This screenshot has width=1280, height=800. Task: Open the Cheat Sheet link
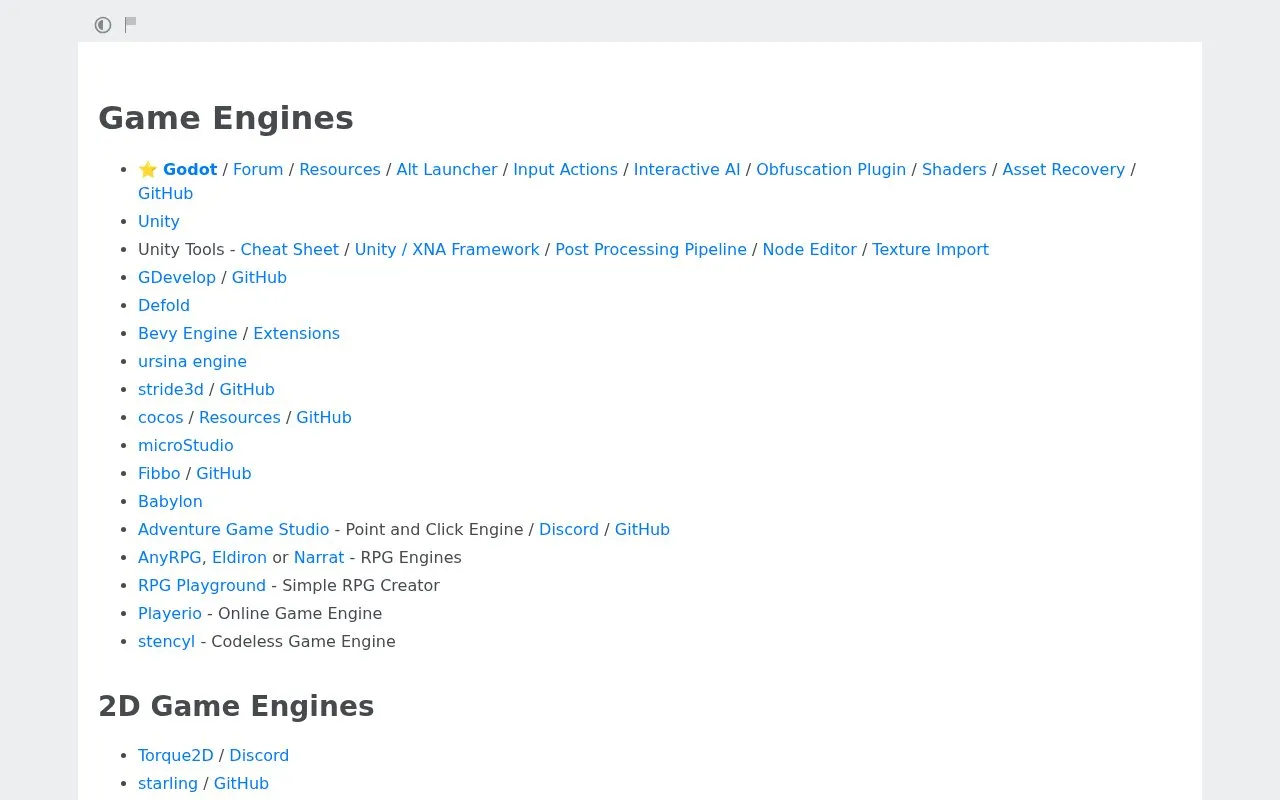click(x=290, y=249)
